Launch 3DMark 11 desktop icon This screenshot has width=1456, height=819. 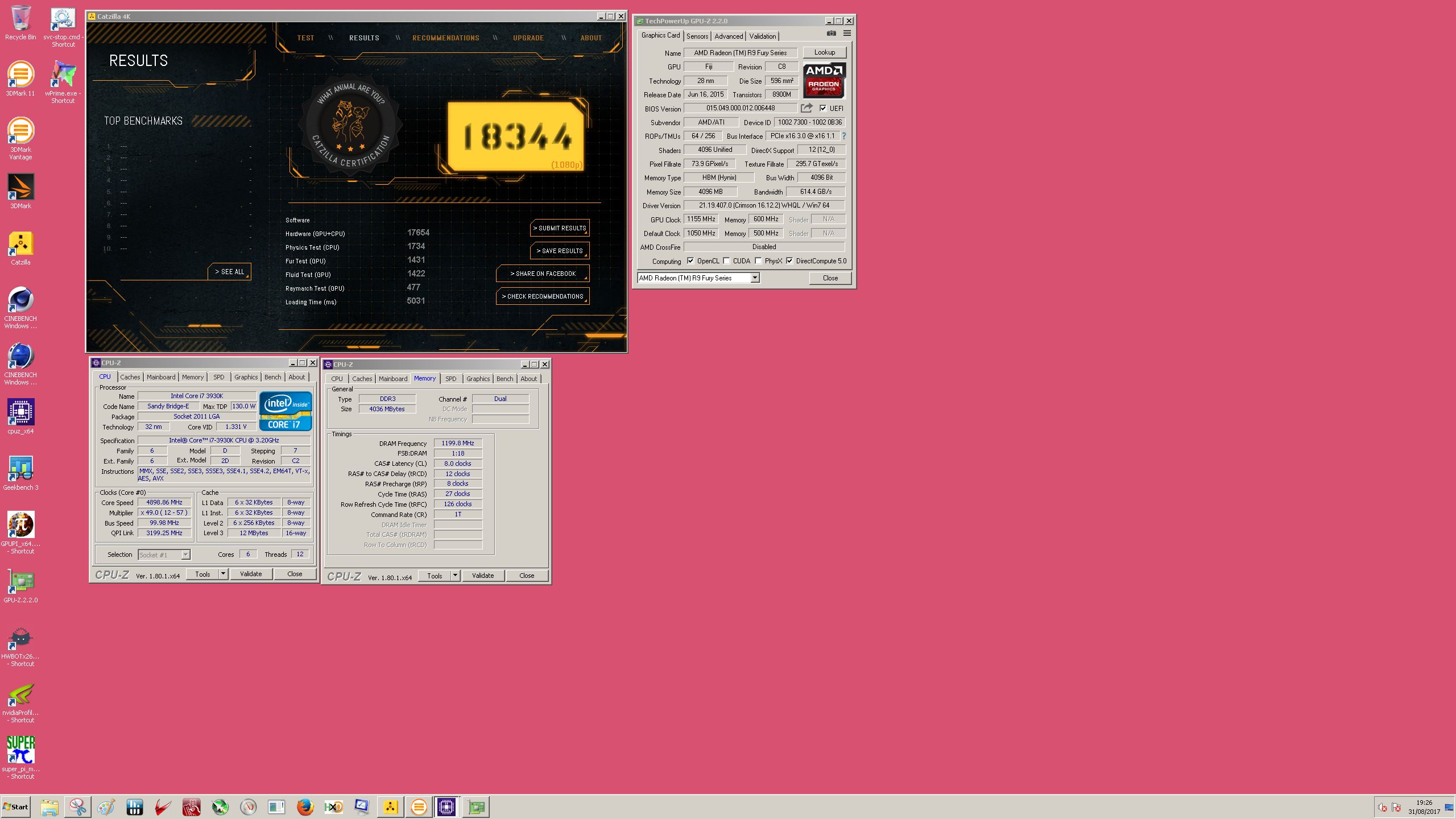[20, 78]
